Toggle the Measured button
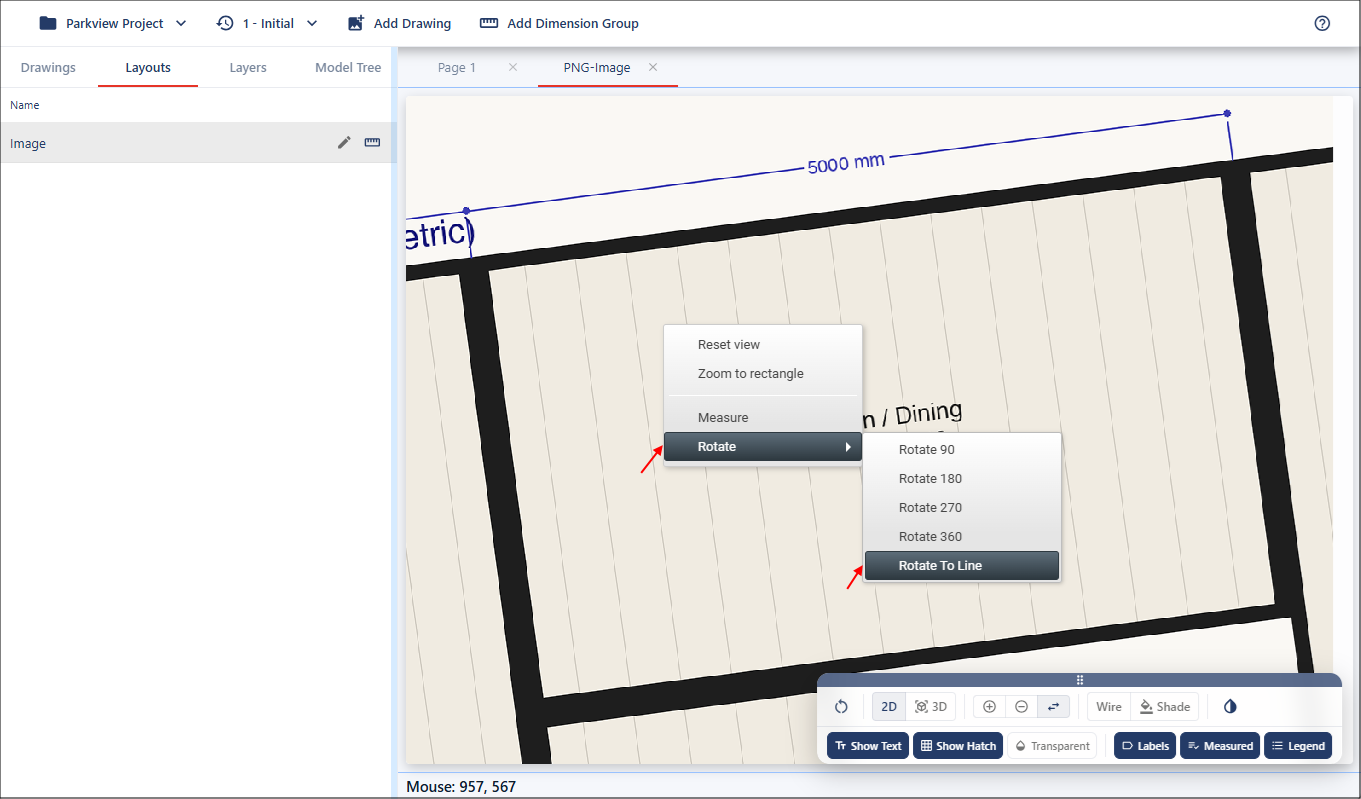 [x=1220, y=745]
